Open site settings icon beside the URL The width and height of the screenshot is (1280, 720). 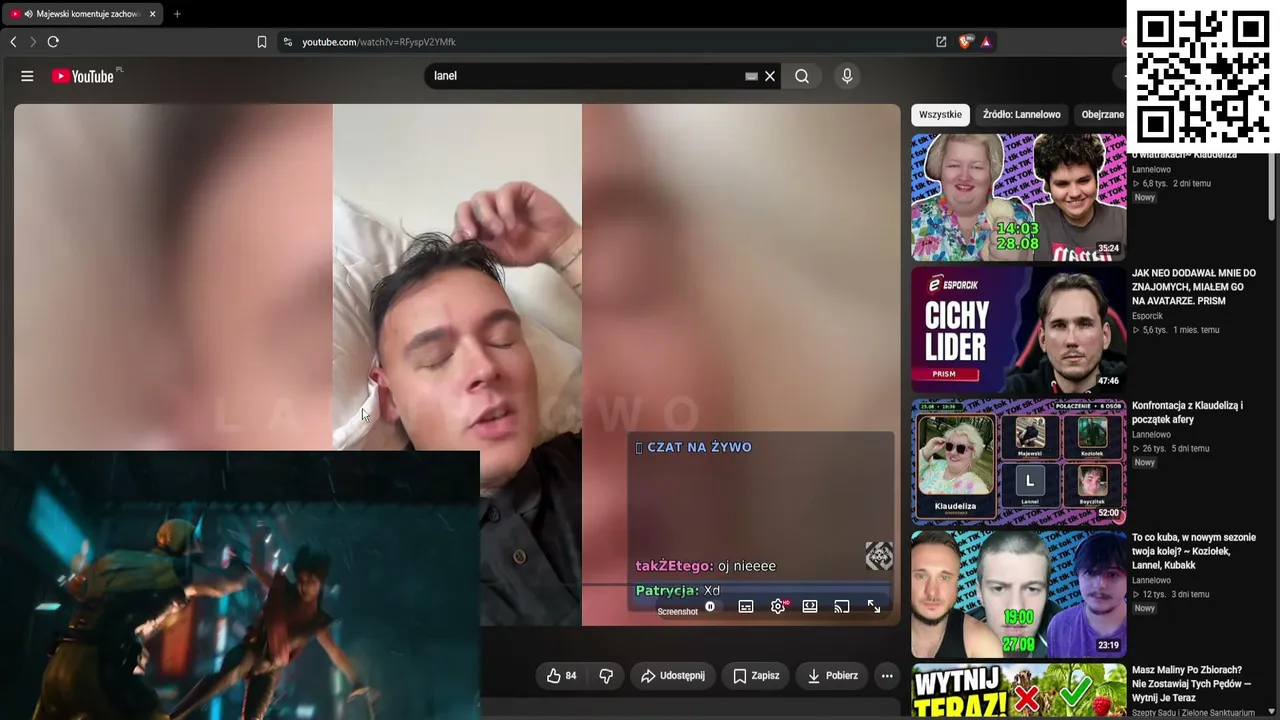pos(288,42)
